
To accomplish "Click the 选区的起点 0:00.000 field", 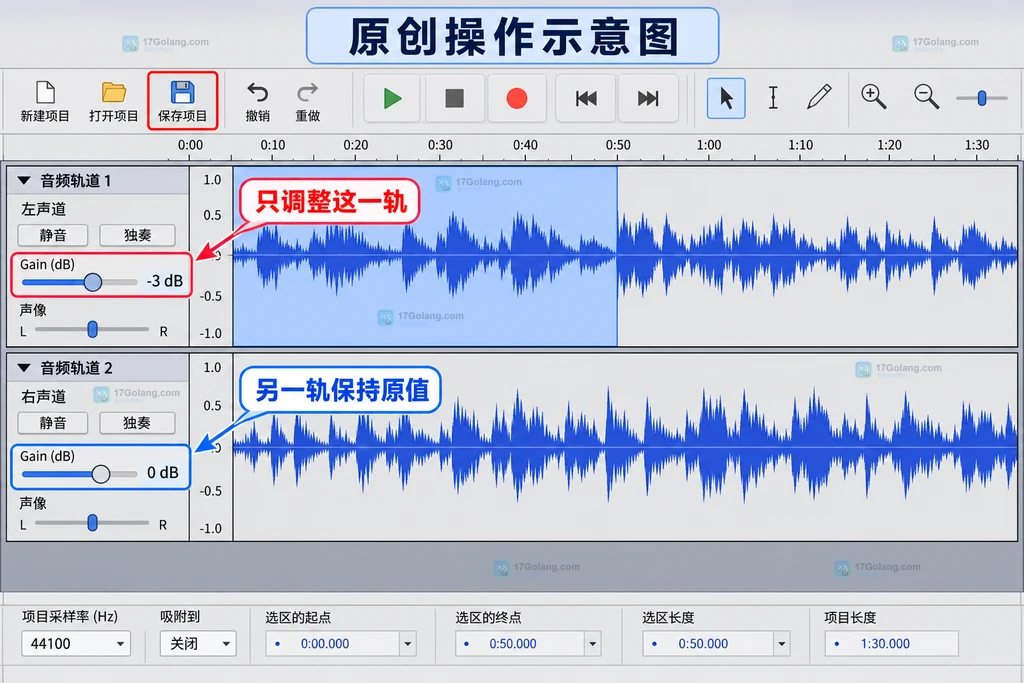I will [332, 644].
